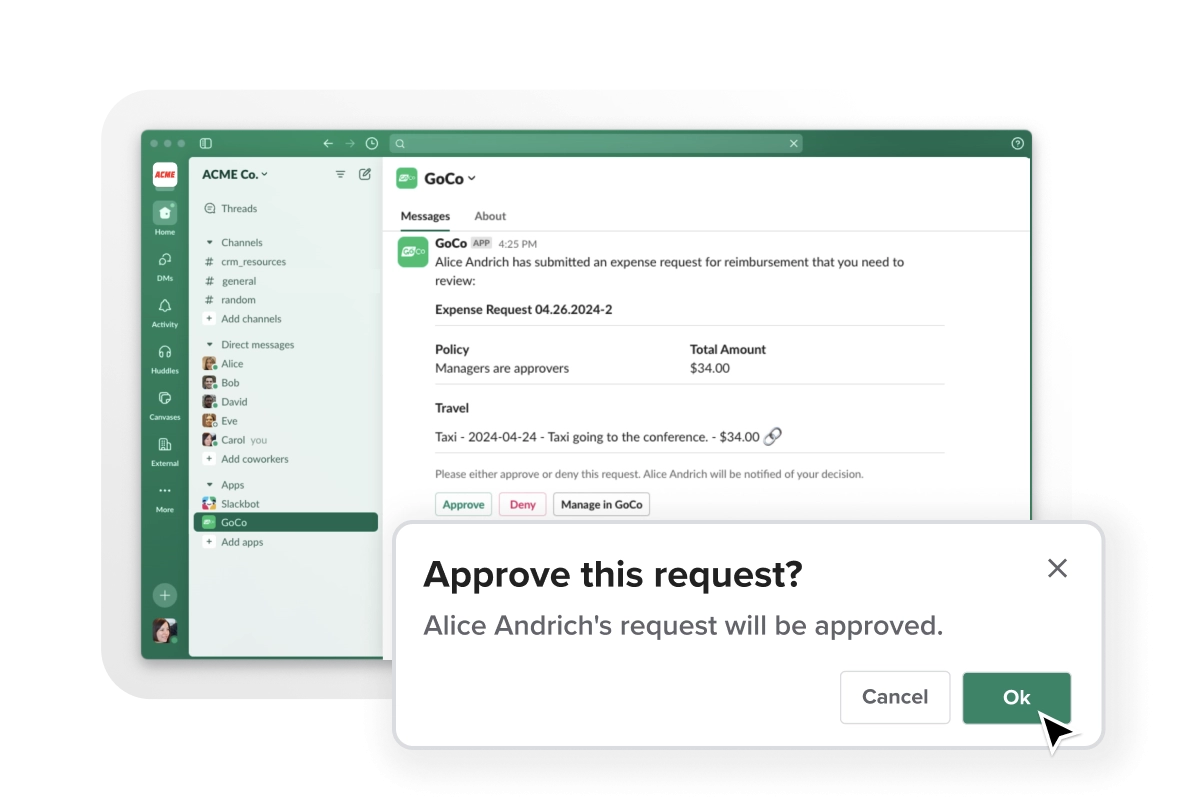Click in the top search field
Viewport: 1200px width, 800px height.
click(595, 144)
